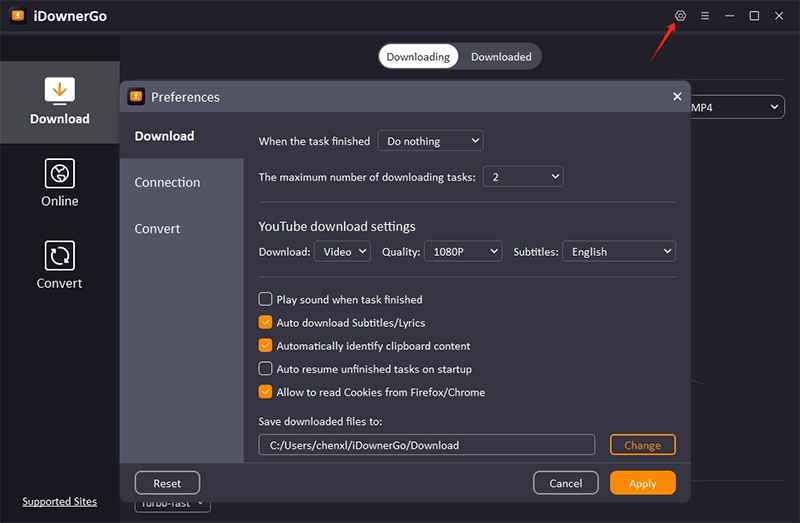
Task: Open the Online browser section
Action: point(60,183)
